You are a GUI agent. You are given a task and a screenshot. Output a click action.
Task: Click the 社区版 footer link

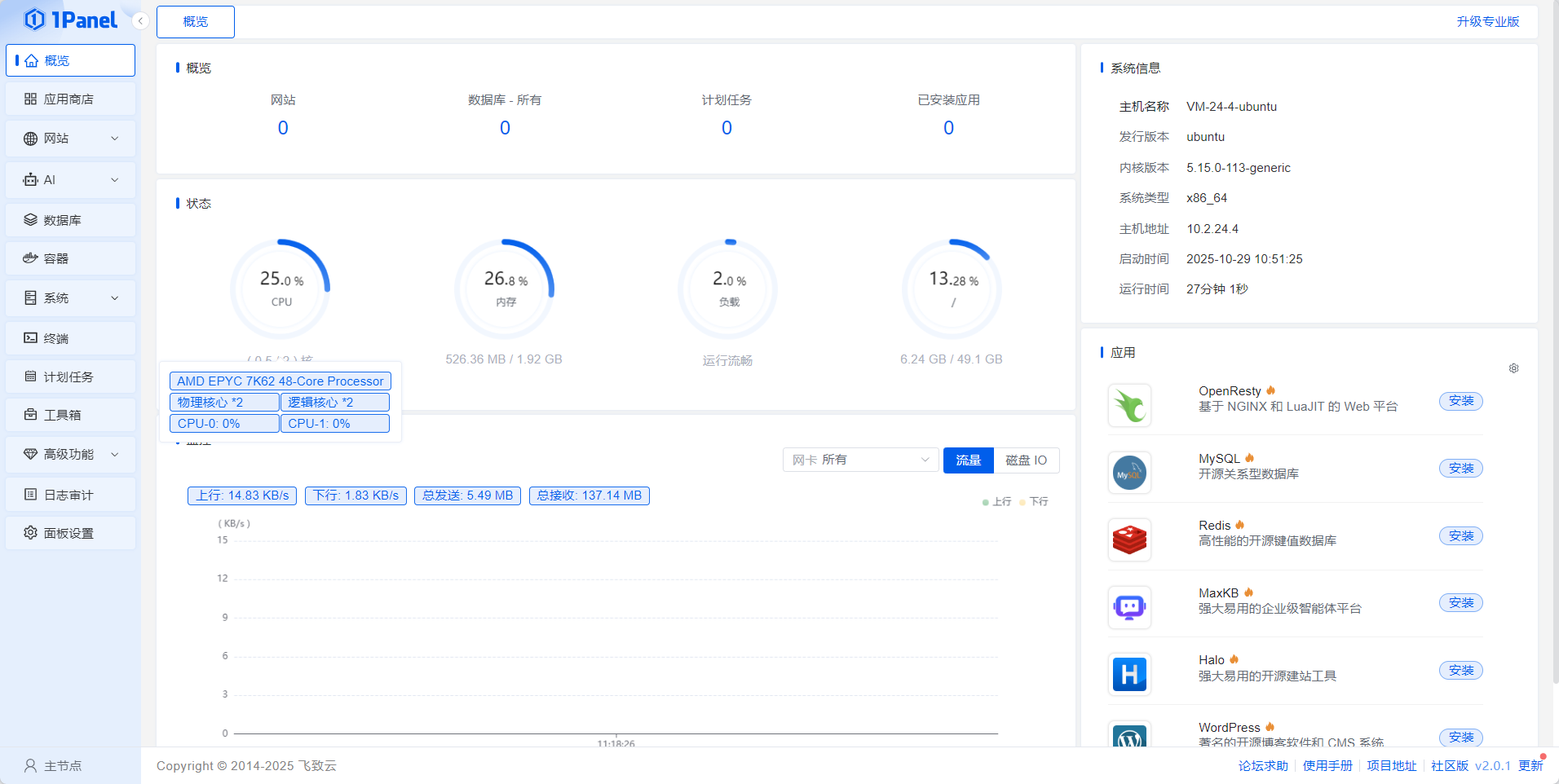pyautogui.click(x=1450, y=766)
